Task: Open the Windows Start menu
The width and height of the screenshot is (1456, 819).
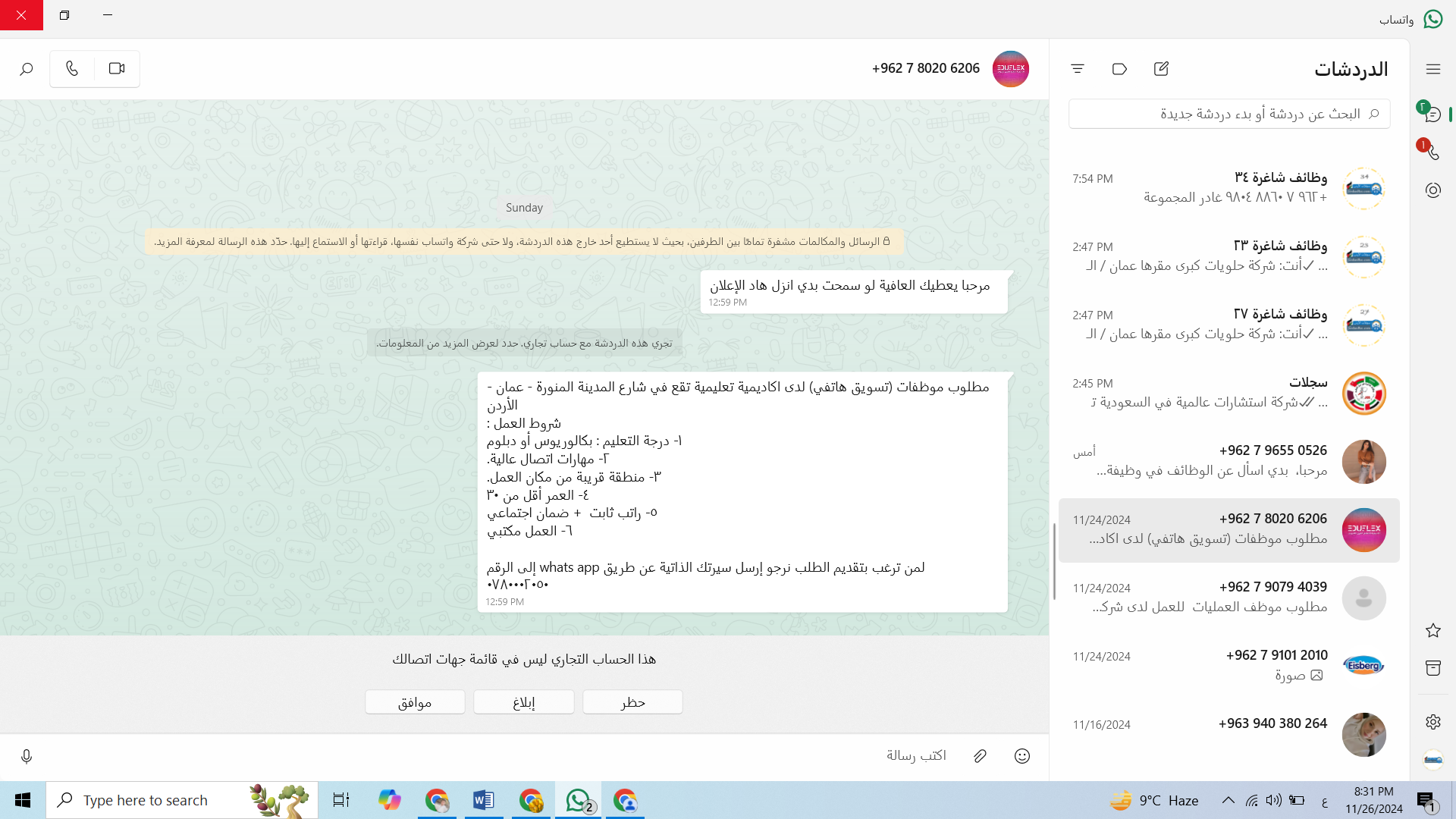Action: point(23,800)
